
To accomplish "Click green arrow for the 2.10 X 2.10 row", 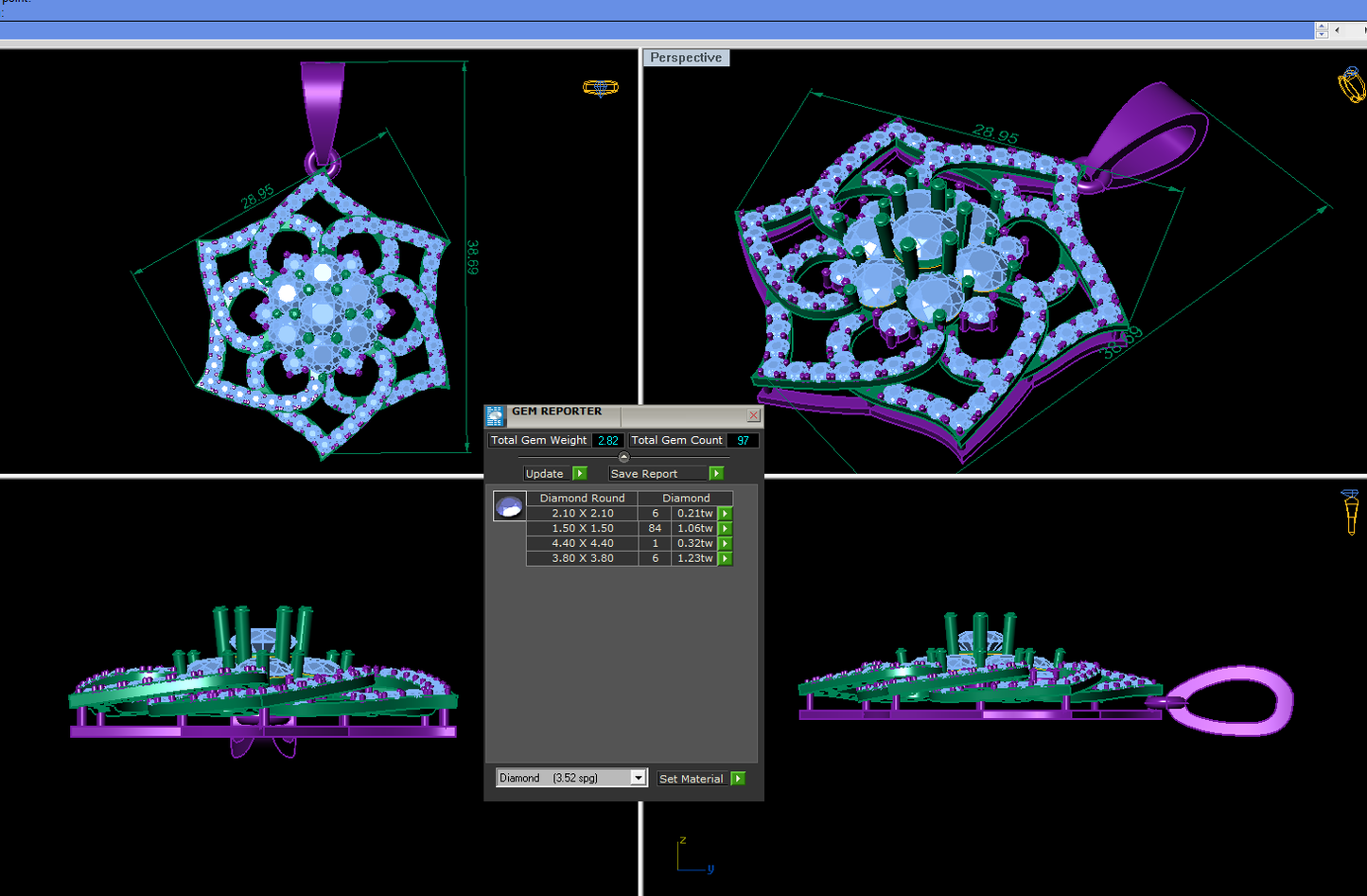I will pyautogui.click(x=726, y=514).
